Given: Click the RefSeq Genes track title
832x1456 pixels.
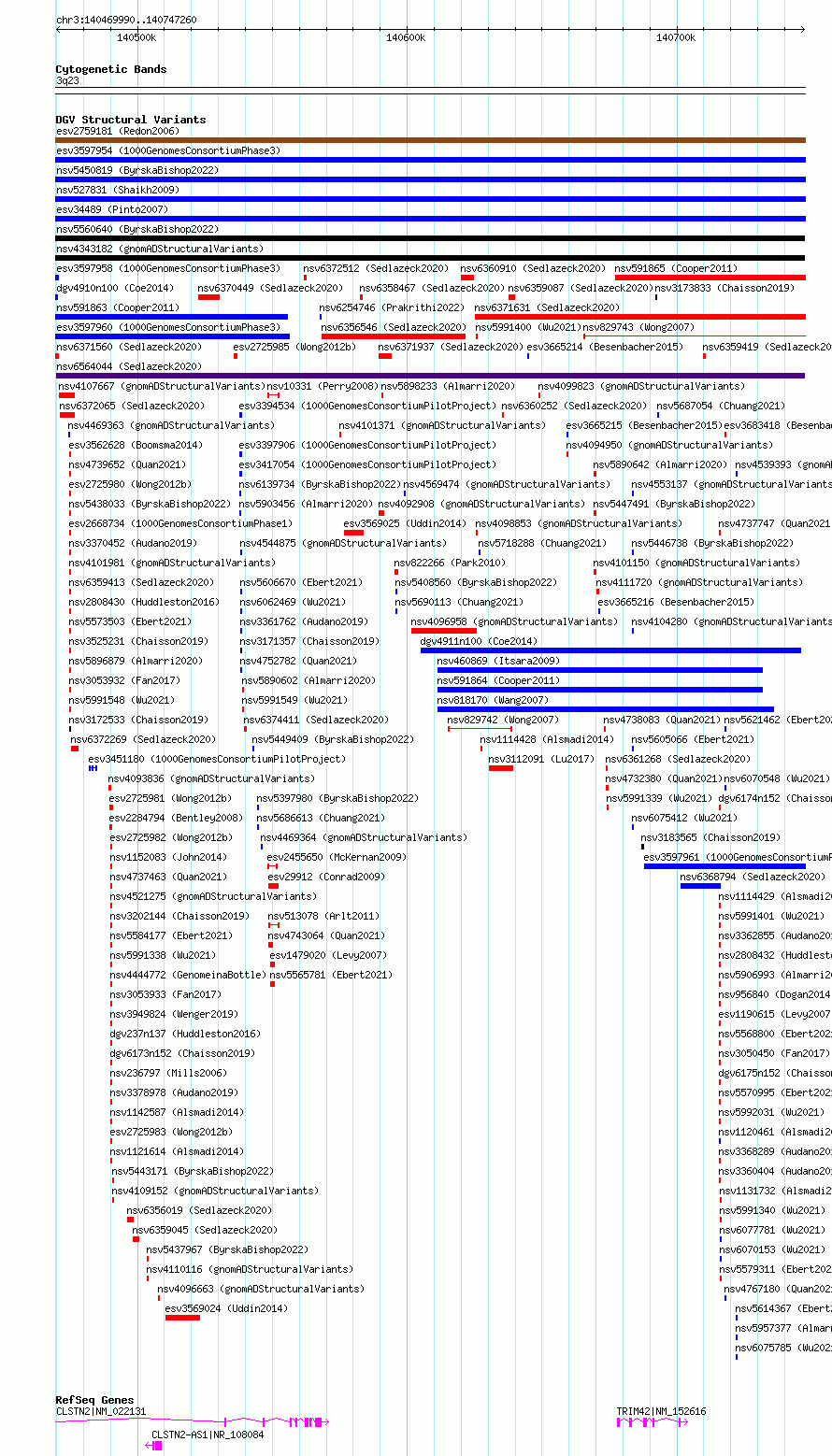Looking at the screenshot, I should [x=95, y=1400].
